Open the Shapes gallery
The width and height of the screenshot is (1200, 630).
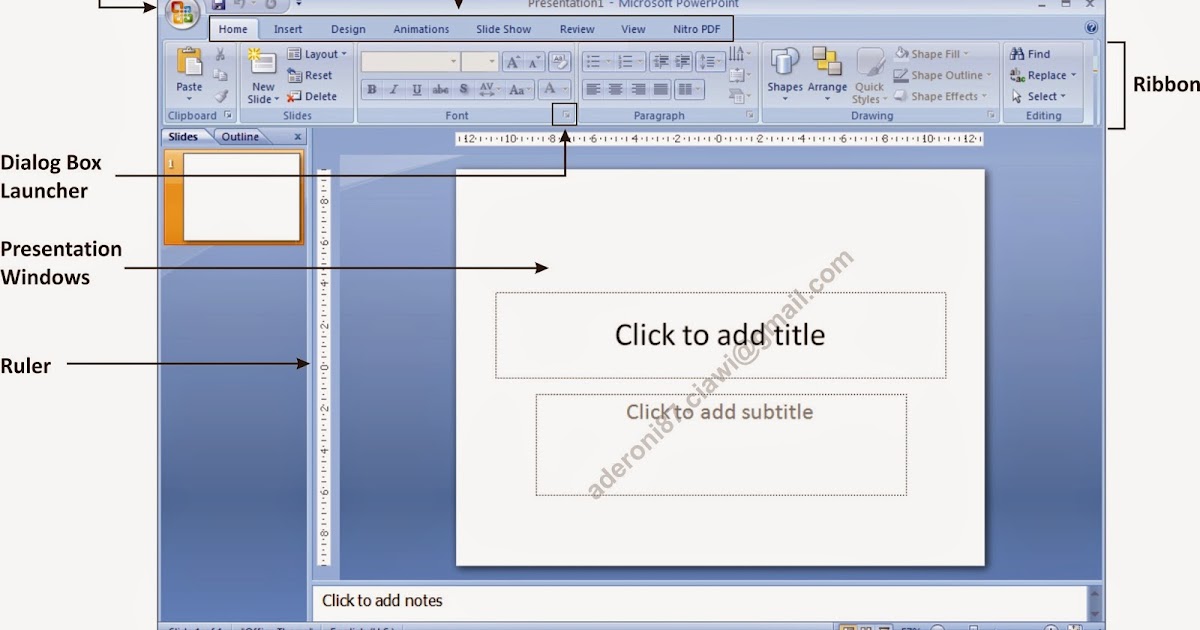(785, 75)
